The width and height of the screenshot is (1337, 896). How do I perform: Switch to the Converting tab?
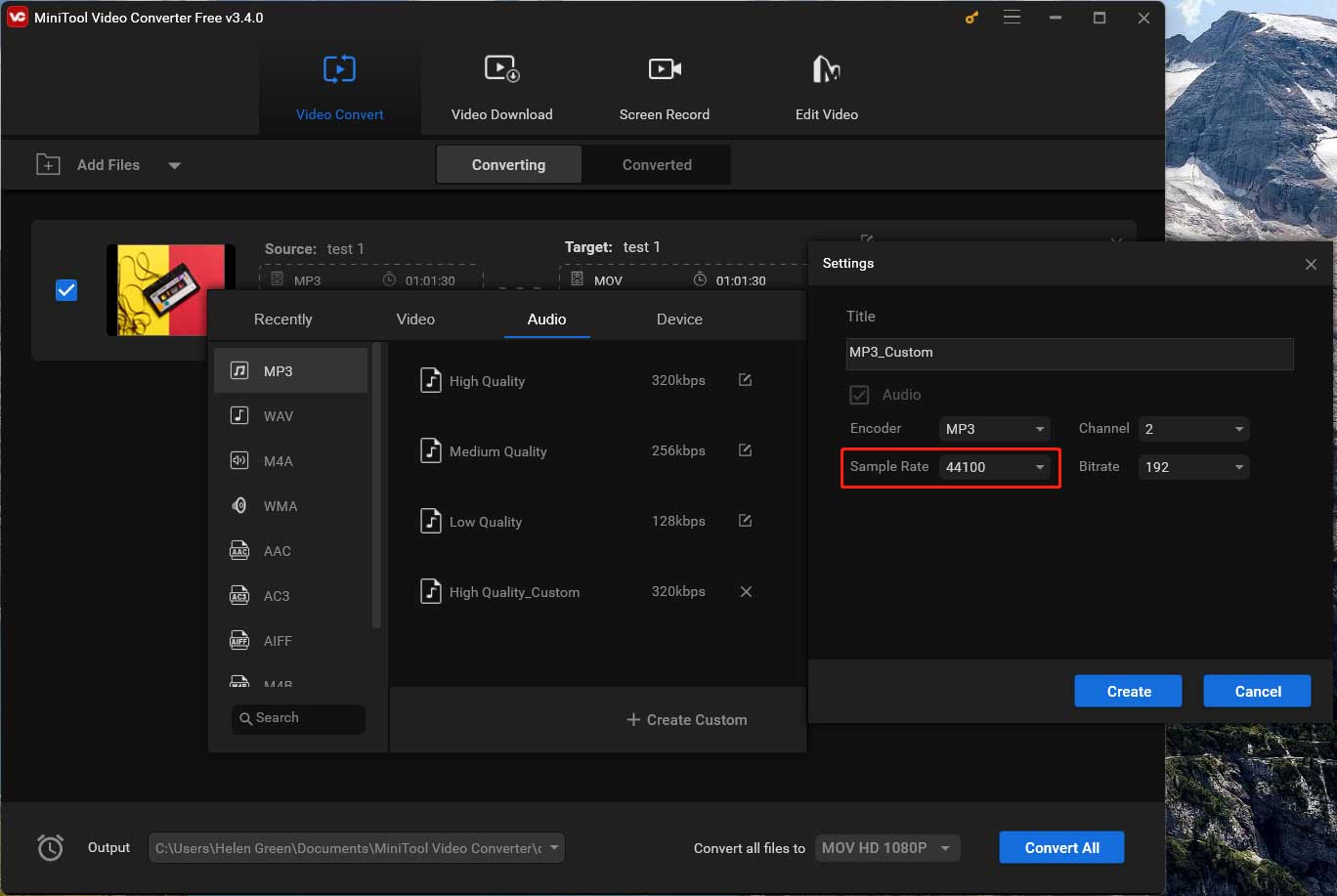pyautogui.click(x=508, y=164)
